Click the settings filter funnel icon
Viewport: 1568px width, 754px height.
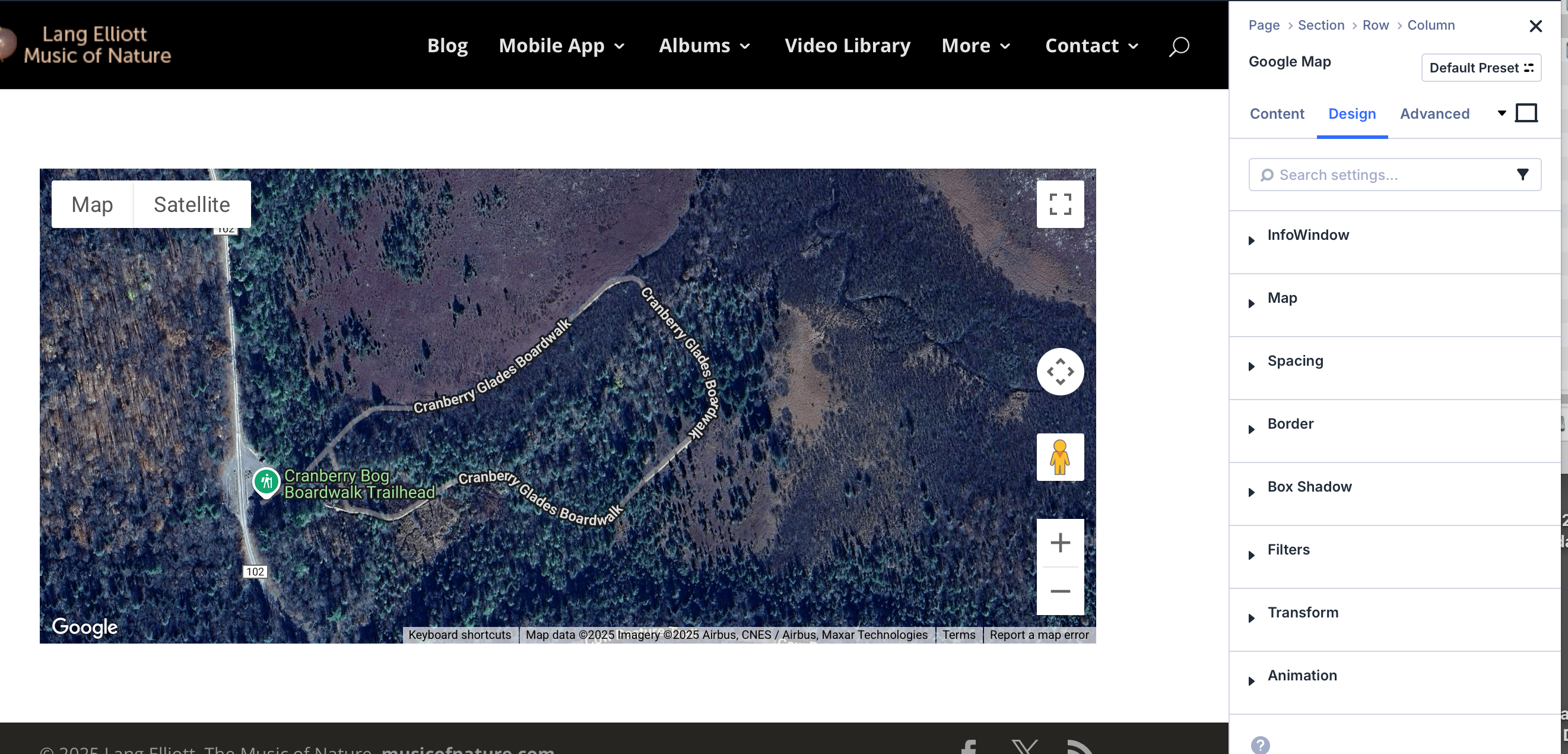click(x=1522, y=175)
